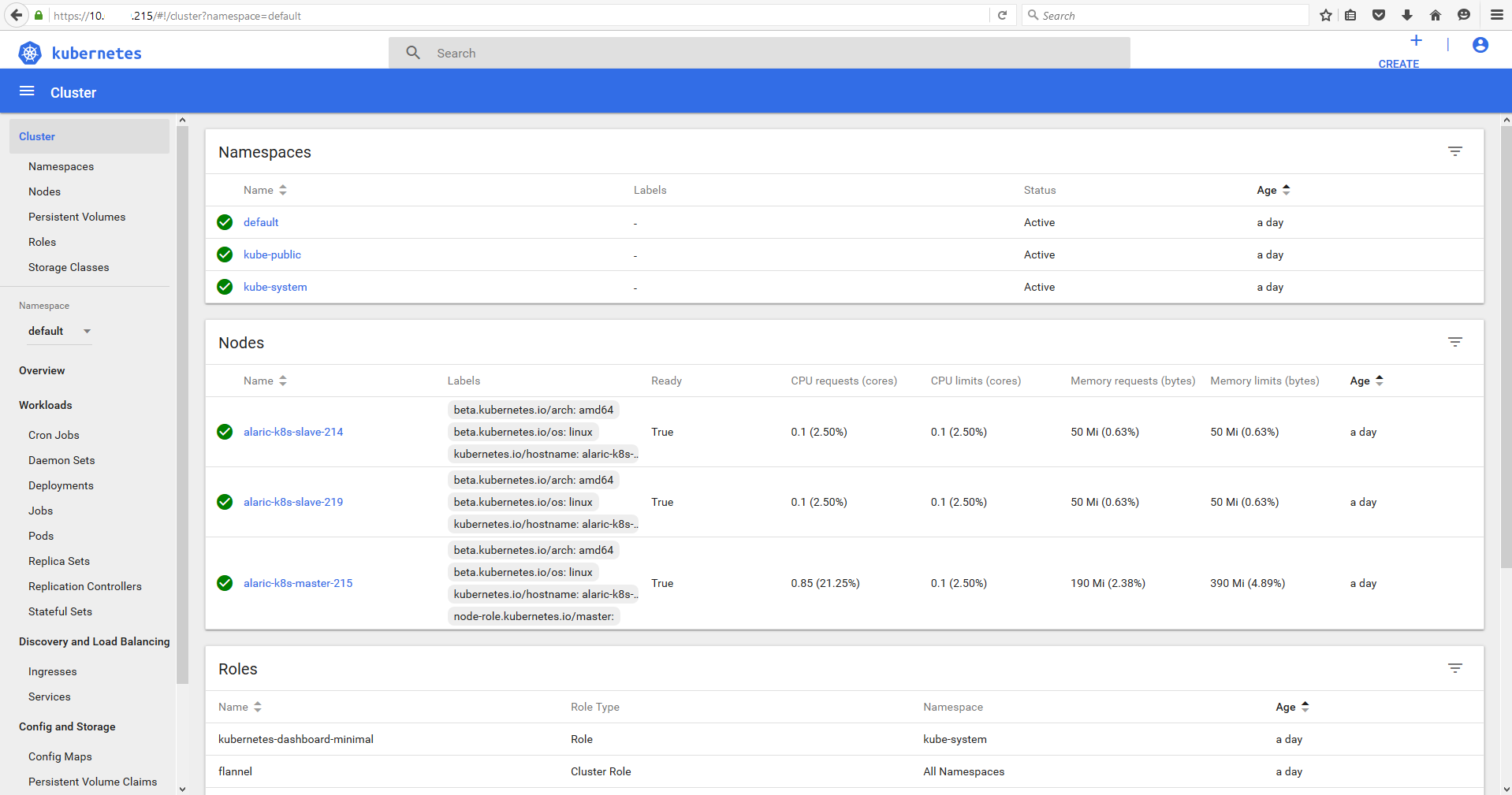This screenshot has height=795, width=1512.
Task: Click the dashboard search field
Action: 758,53
